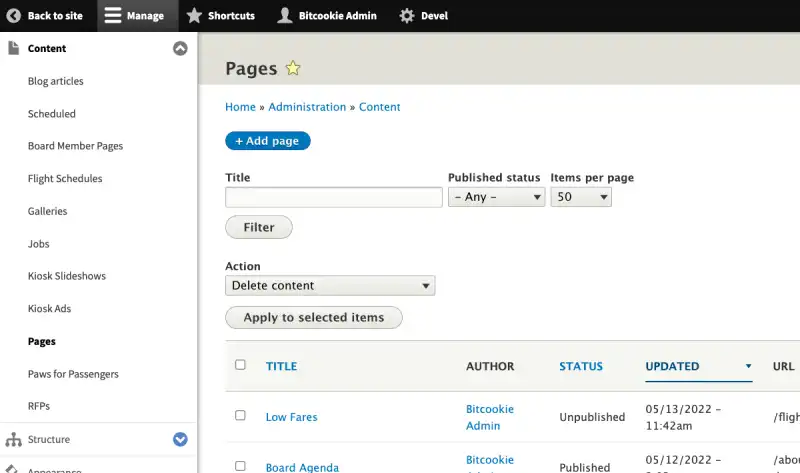Click Apply to selected items button

(314, 317)
